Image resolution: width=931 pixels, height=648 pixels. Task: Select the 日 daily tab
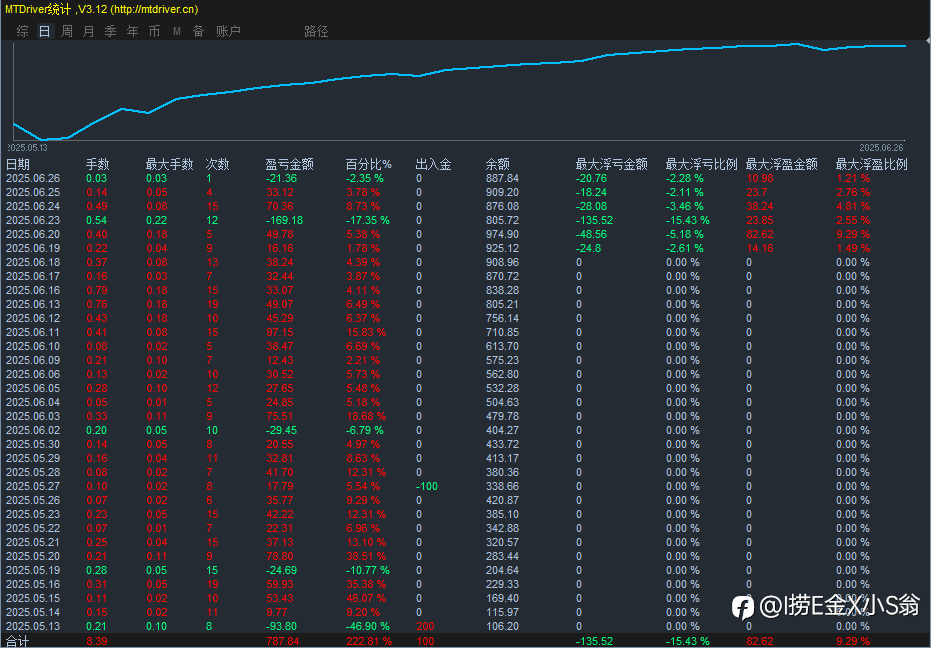point(45,31)
